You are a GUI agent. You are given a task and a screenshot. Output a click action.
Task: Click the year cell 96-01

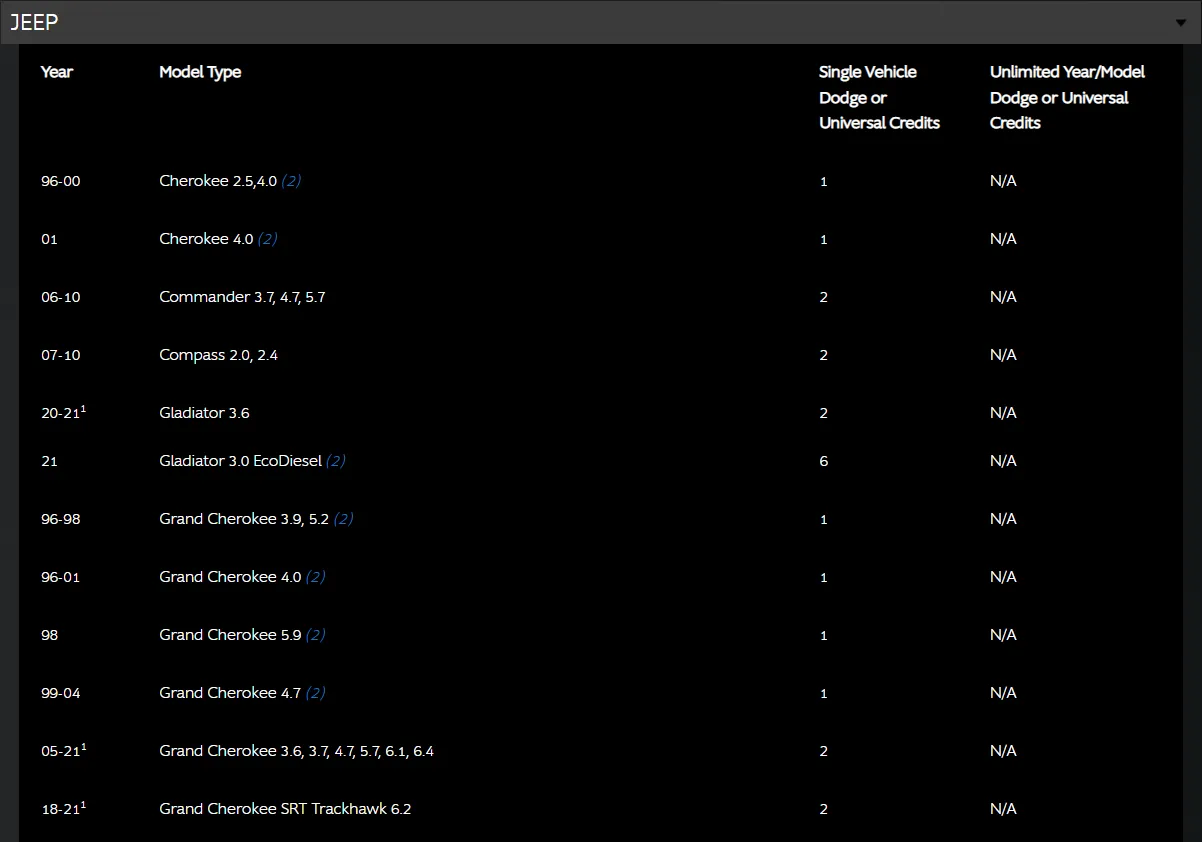coord(61,578)
